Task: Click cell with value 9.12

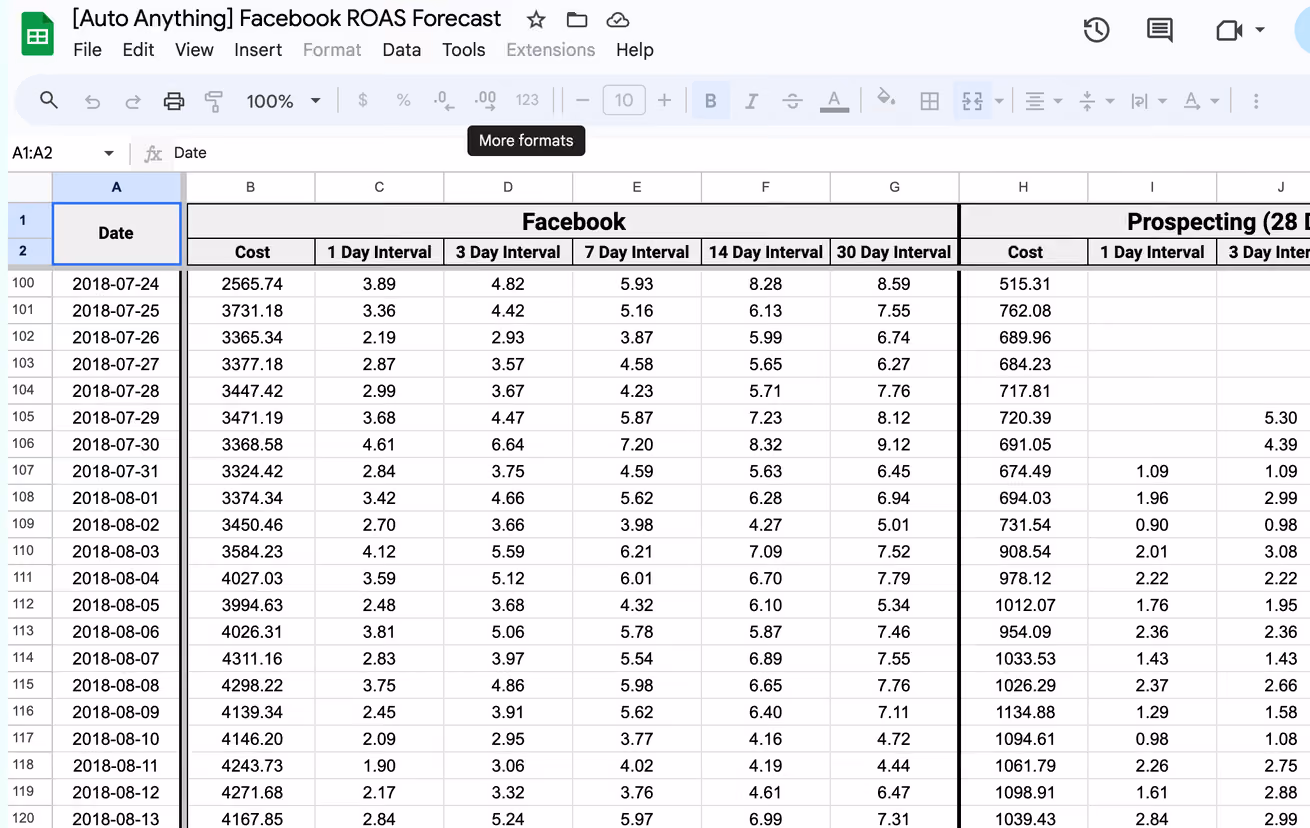Action: pyautogui.click(x=894, y=444)
